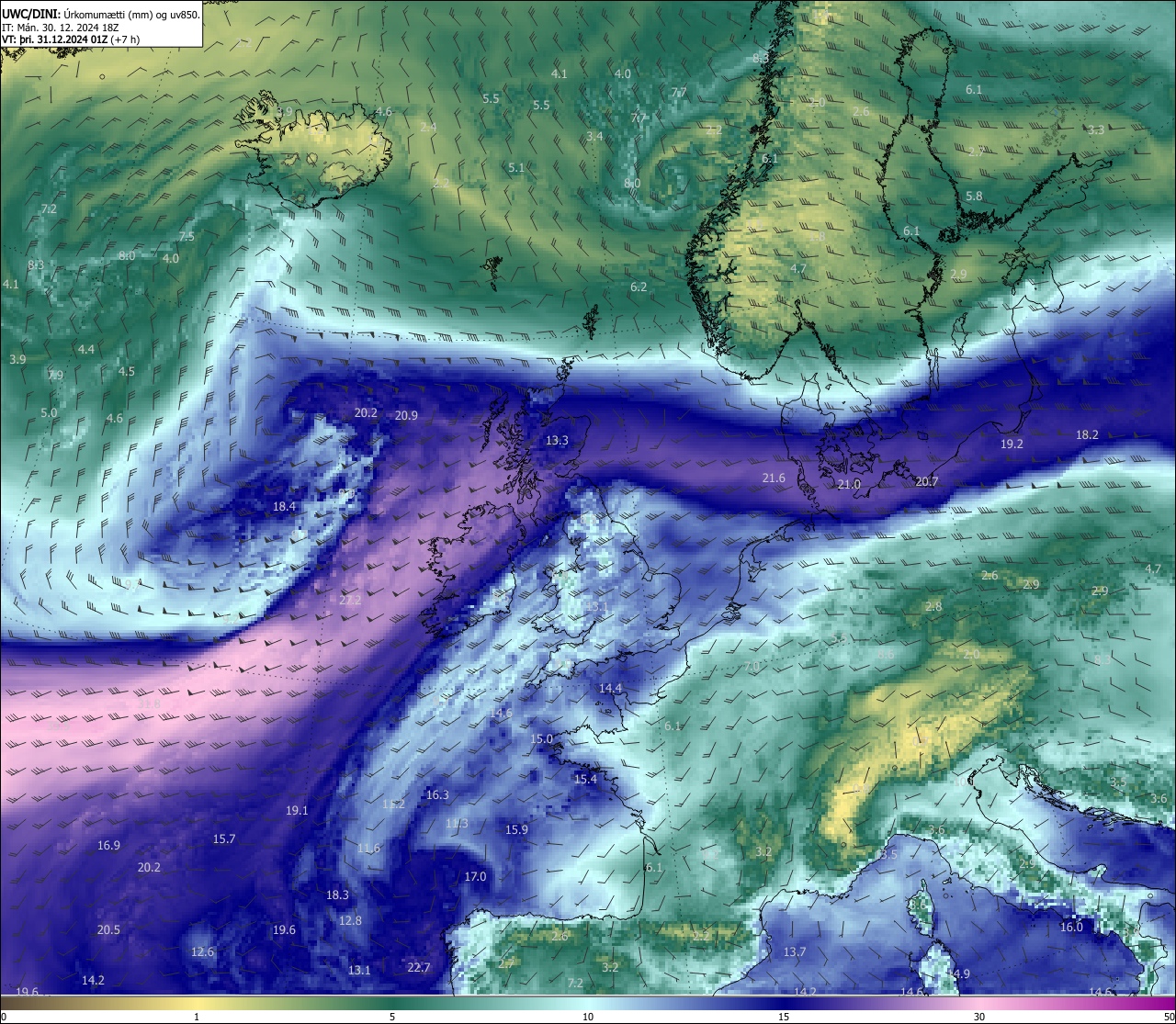Screen dimensions: 1176x1024
Task: Click the map value 14.4
Action: pos(610,688)
